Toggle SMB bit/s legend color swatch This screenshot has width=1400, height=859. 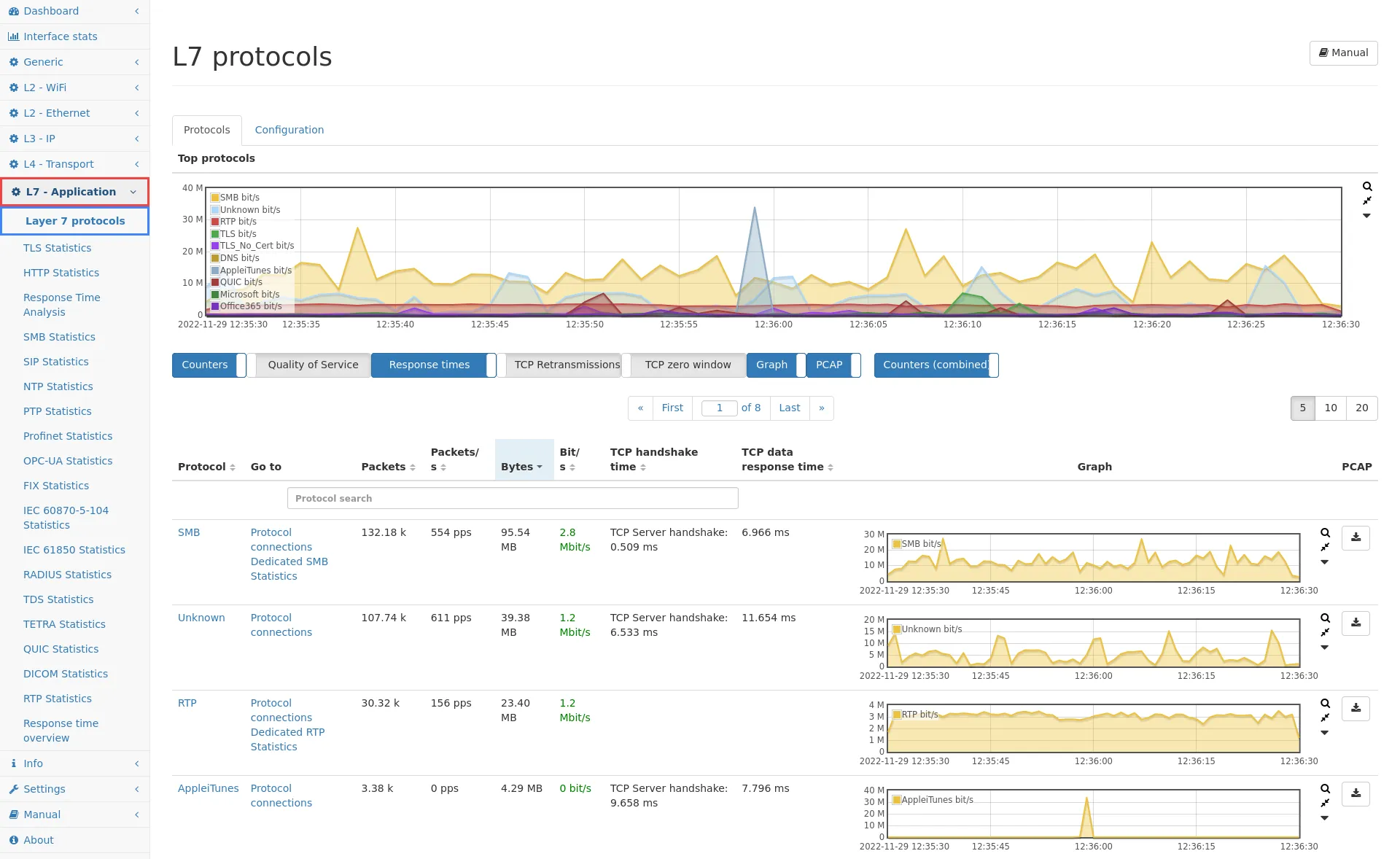[x=215, y=198]
